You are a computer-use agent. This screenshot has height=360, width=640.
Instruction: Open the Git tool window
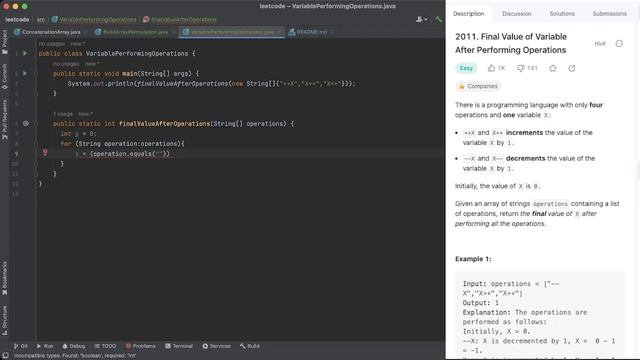coord(20,346)
